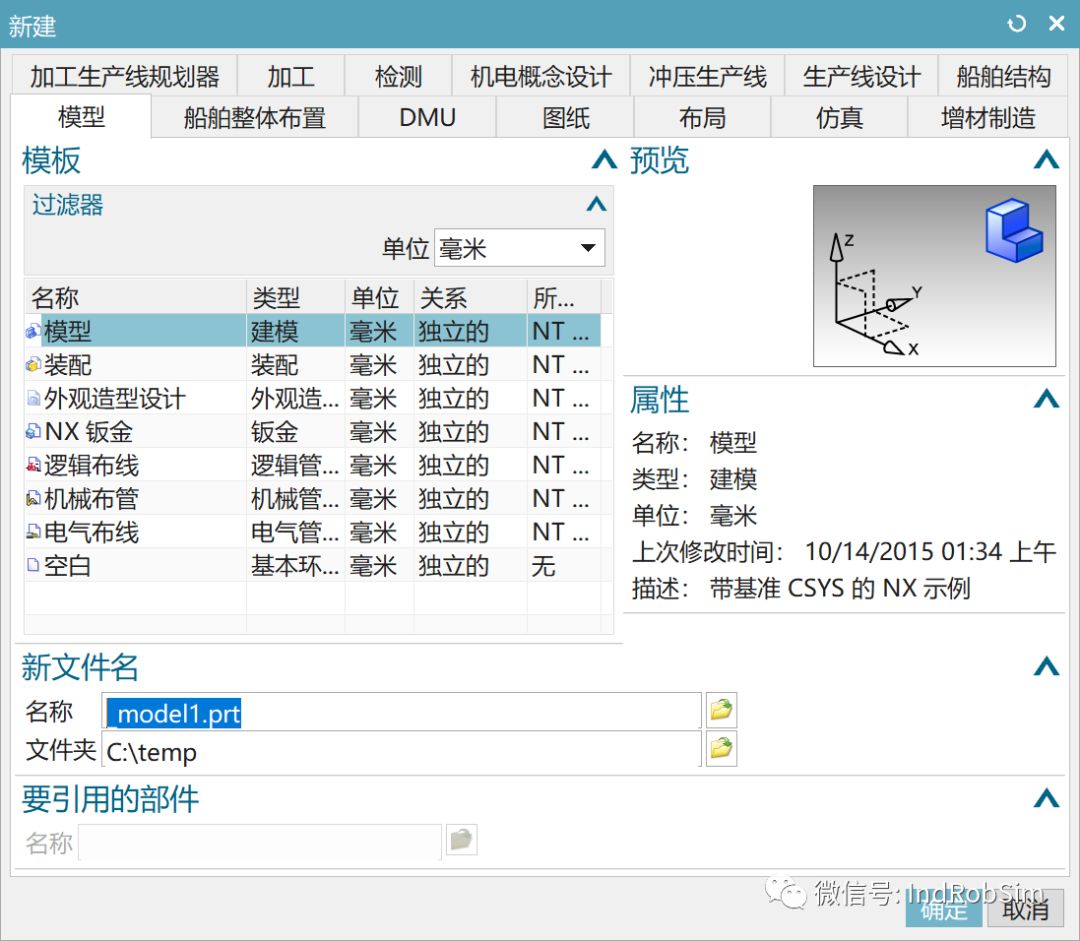Open the 单位 dropdown showing 毫米
Viewport: 1080px width, 941px height.
[588, 248]
